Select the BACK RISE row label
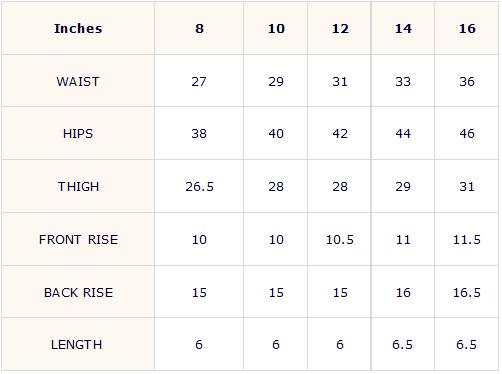The width and height of the screenshot is (502, 374). [78, 292]
